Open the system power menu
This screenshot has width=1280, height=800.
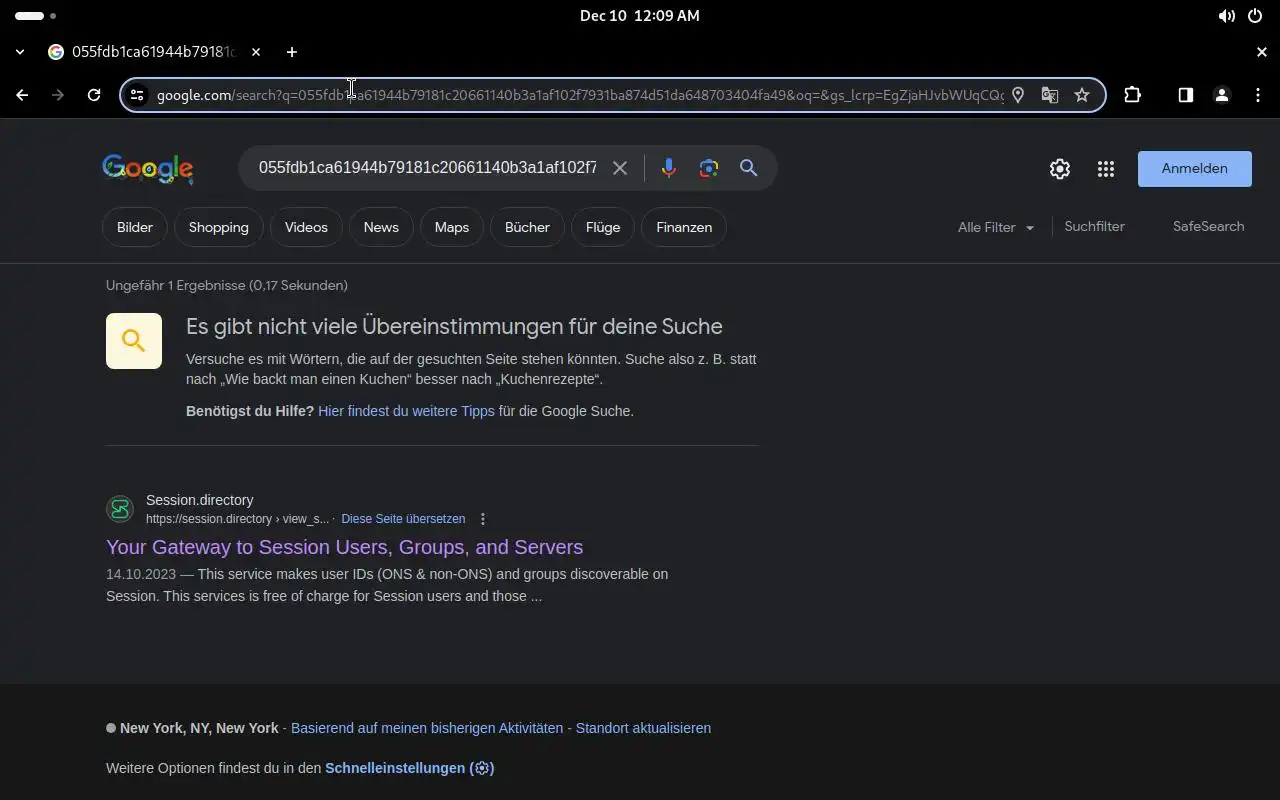pos(1255,16)
